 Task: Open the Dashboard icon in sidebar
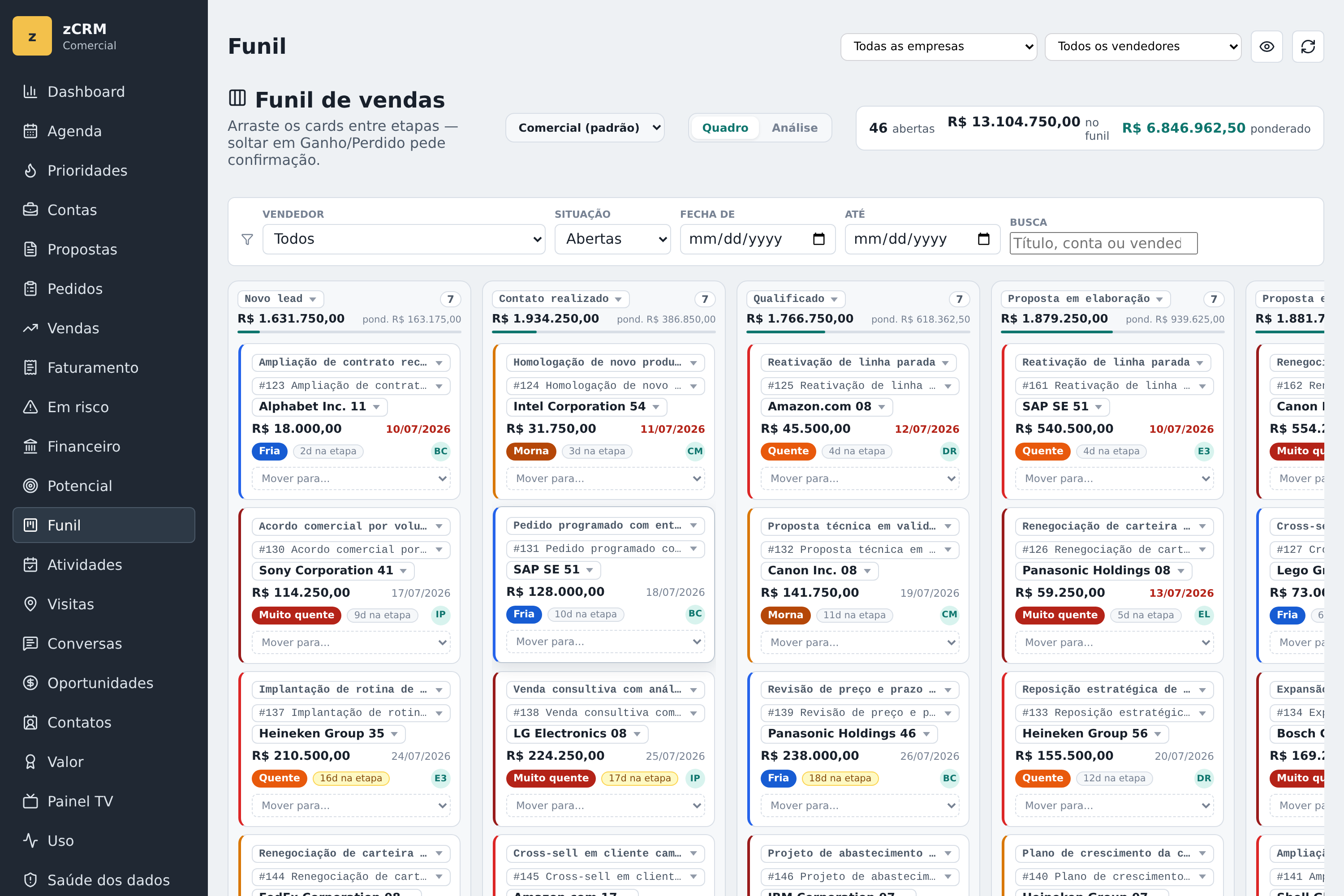30,91
